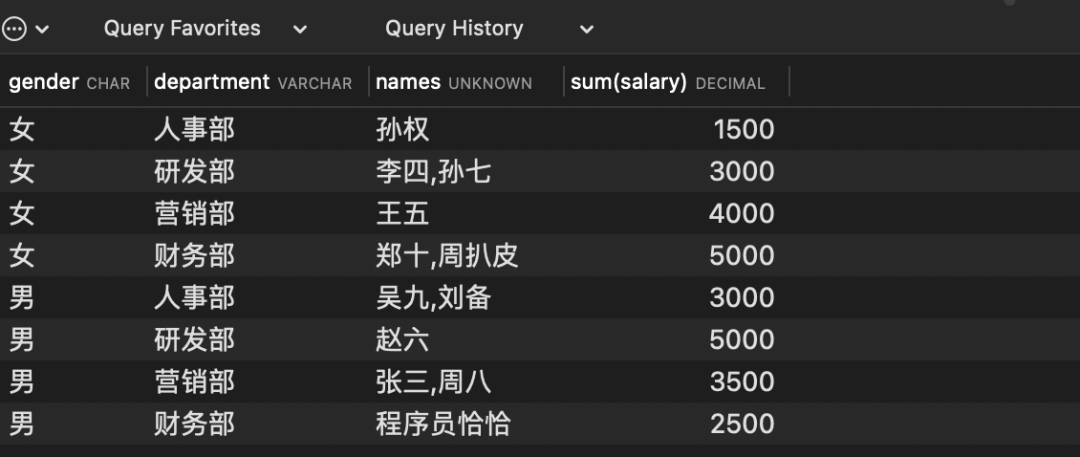The height and width of the screenshot is (457, 1080).
Task: Click salary value 2500
Action: point(742,424)
